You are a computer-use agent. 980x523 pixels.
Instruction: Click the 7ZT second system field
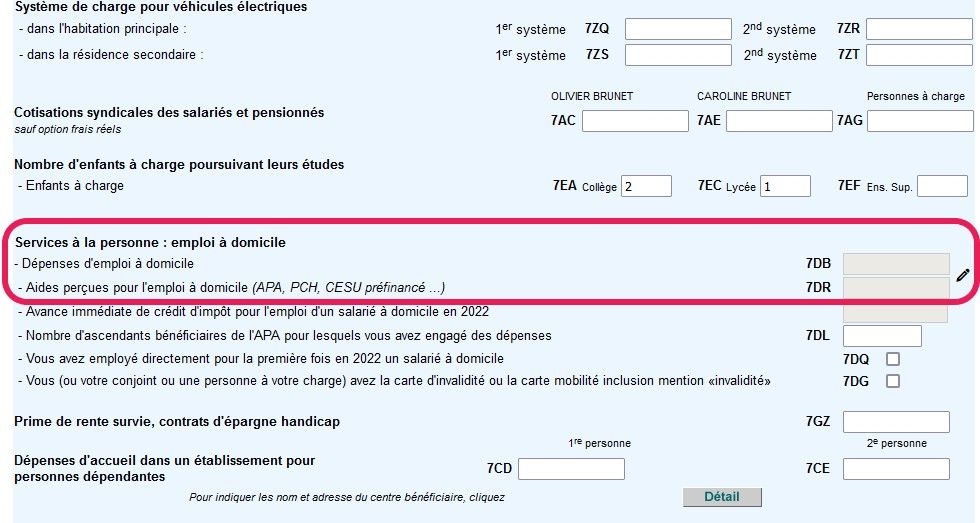click(x=919, y=55)
